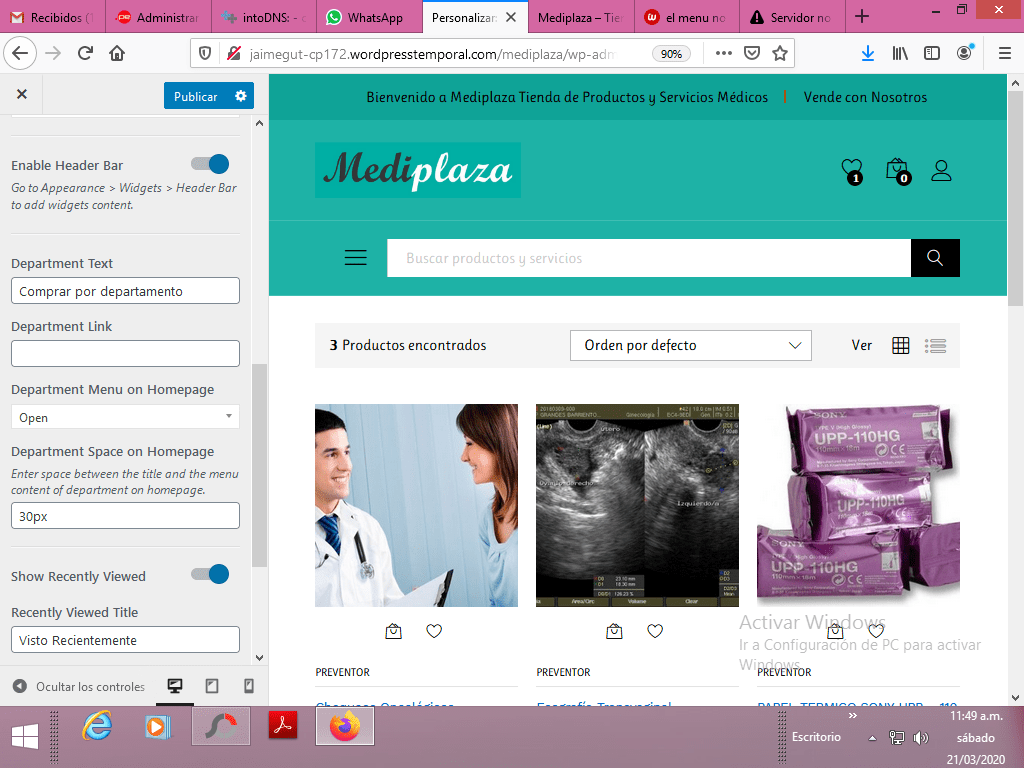
Task: Open Firefox downloads arrow
Action: point(867,53)
